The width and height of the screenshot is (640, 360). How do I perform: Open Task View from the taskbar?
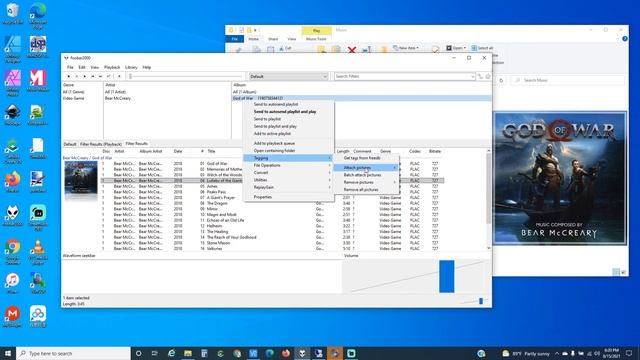click(x=155, y=353)
